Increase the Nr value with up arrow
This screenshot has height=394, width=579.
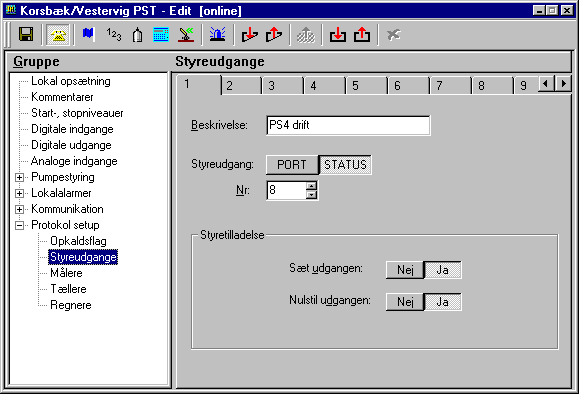(x=312, y=186)
